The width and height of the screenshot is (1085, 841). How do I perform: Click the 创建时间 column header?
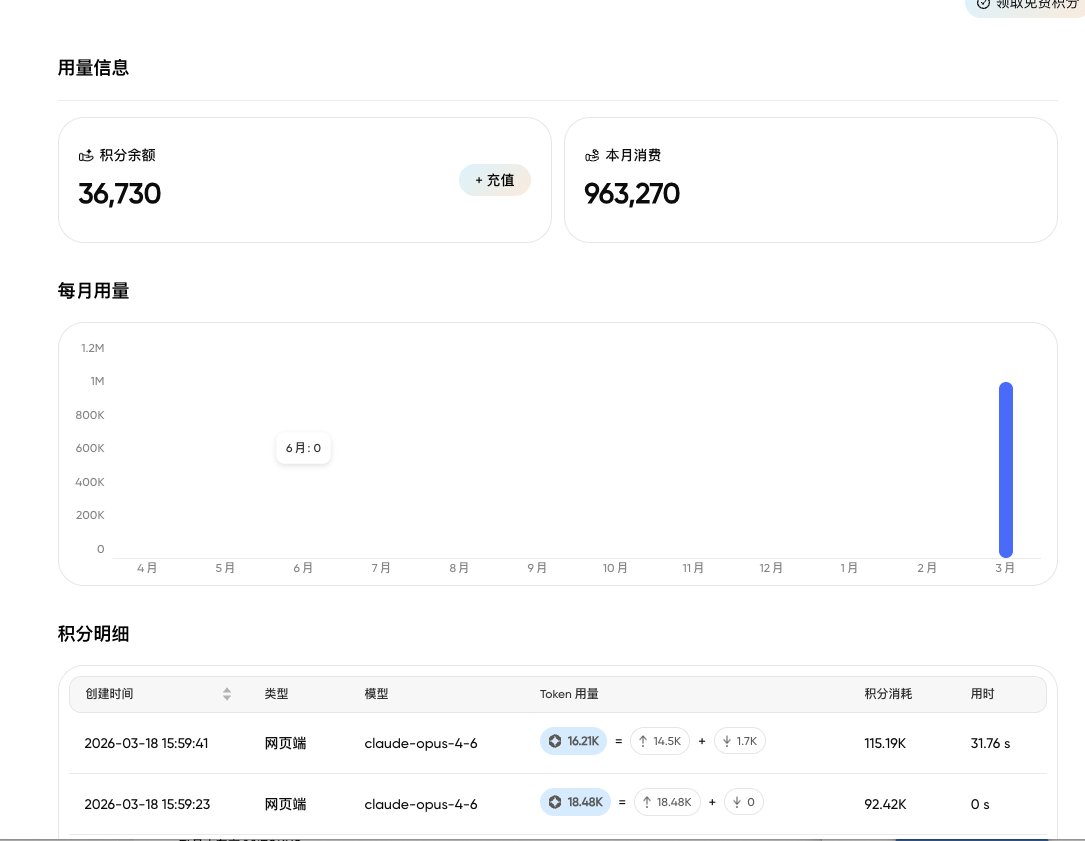(109, 694)
